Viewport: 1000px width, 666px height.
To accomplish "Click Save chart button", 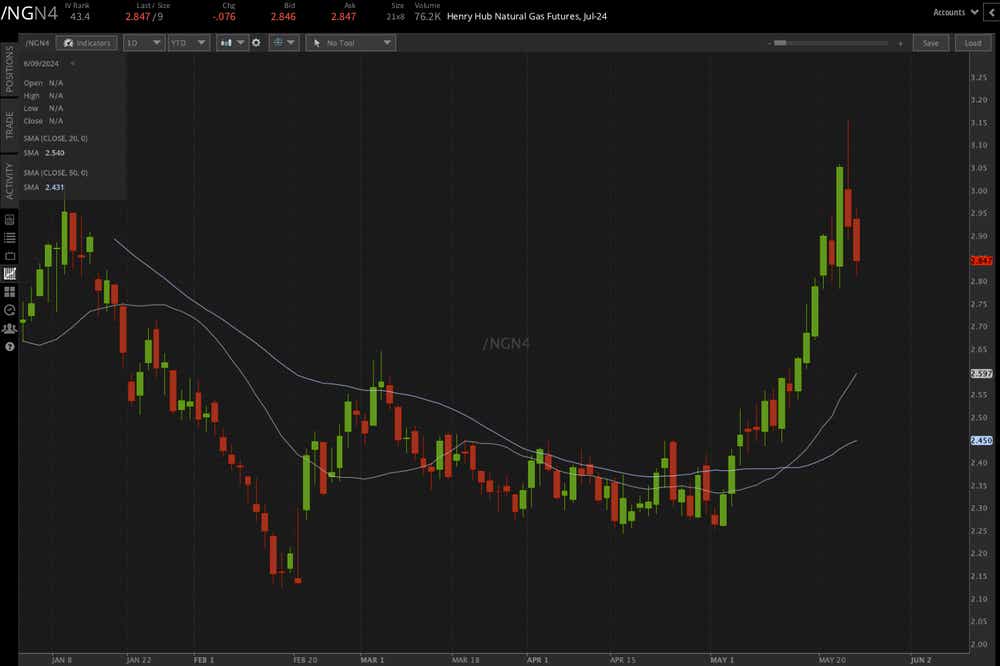I will click(930, 43).
